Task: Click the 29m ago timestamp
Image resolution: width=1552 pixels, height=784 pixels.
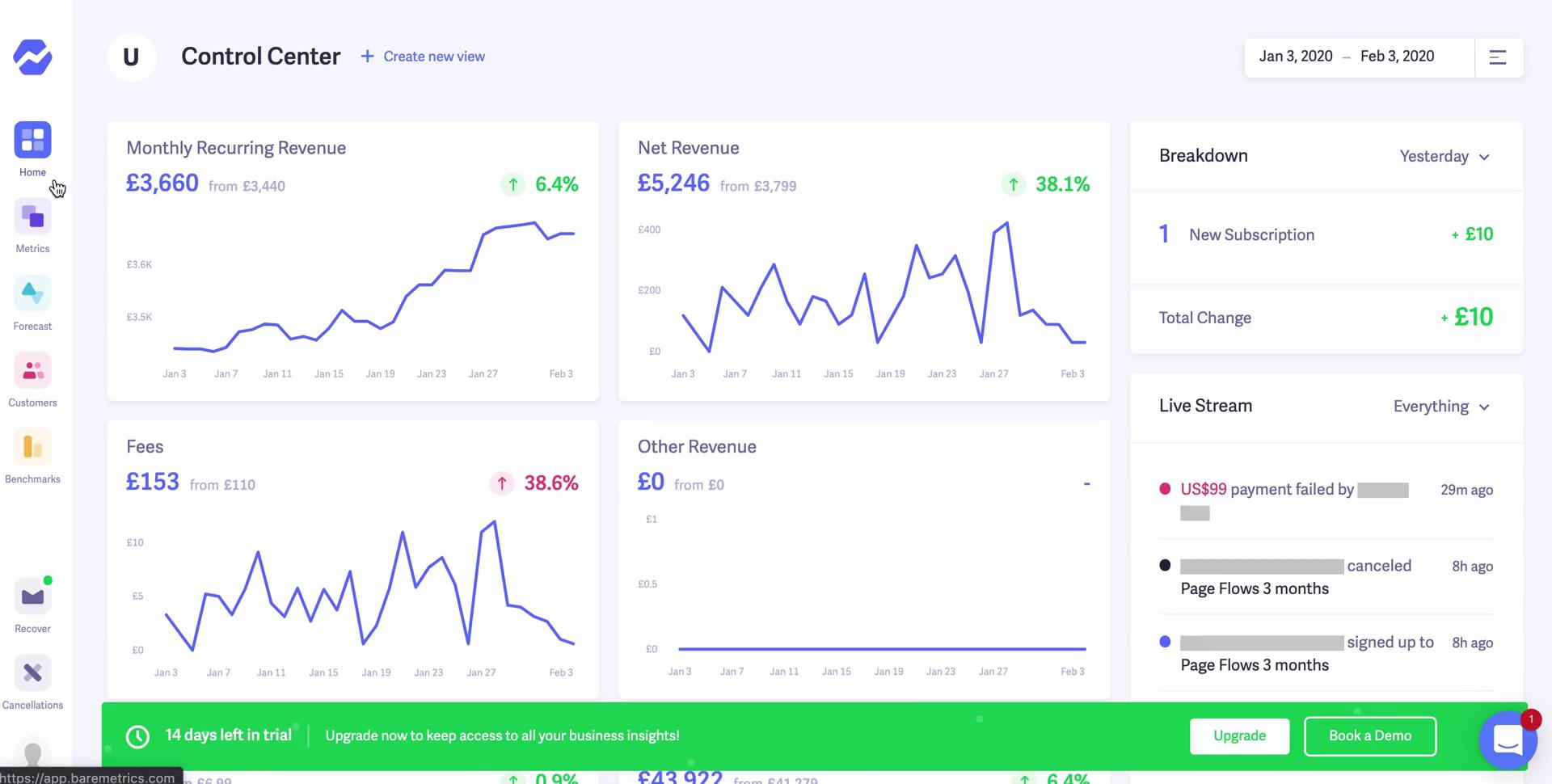Action: pyautogui.click(x=1466, y=490)
